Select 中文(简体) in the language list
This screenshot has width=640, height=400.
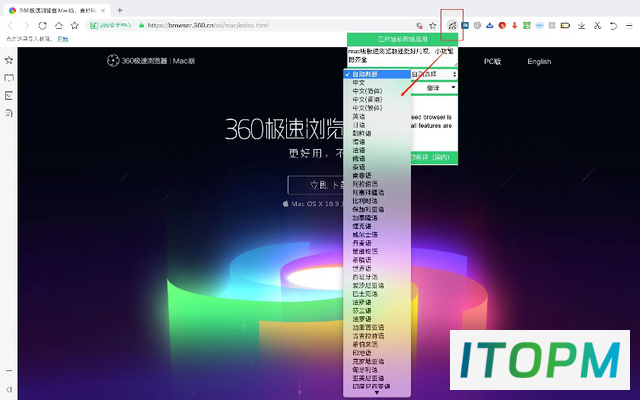click(x=377, y=91)
